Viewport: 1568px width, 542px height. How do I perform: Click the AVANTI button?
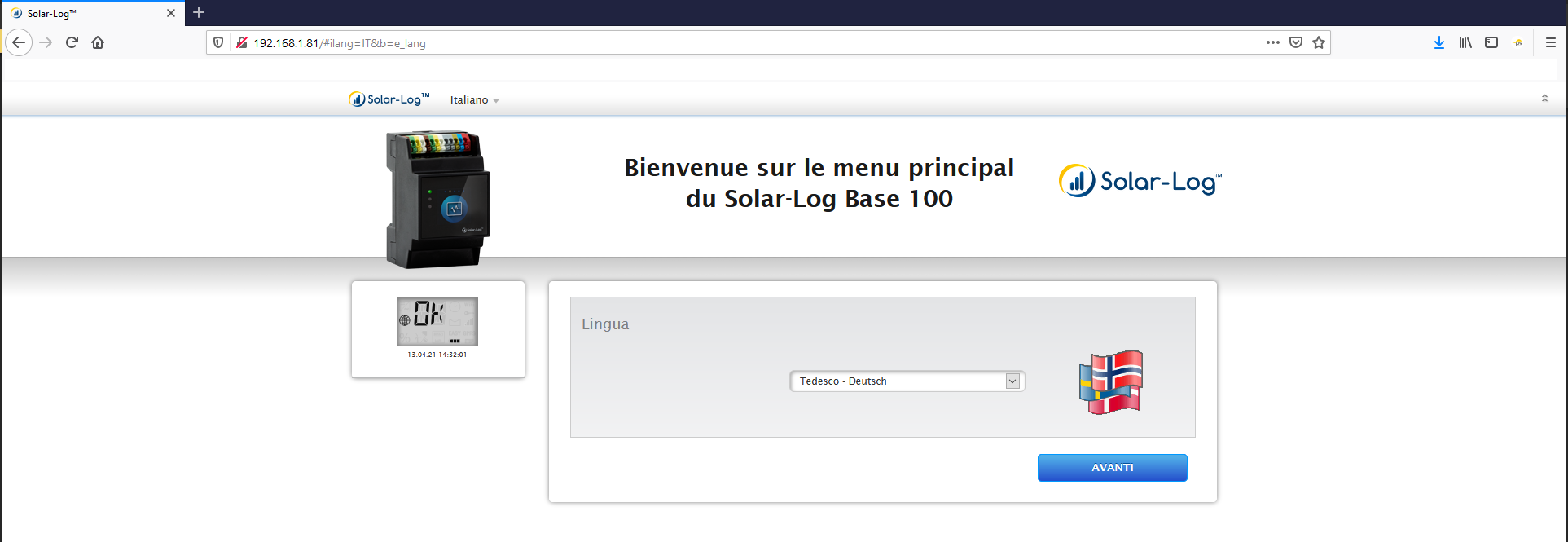coord(1112,468)
